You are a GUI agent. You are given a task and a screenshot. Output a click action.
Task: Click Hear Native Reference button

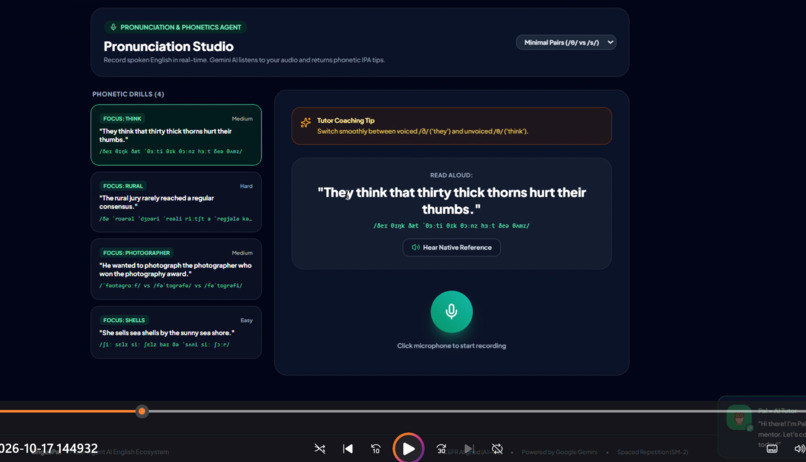point(451,247)
